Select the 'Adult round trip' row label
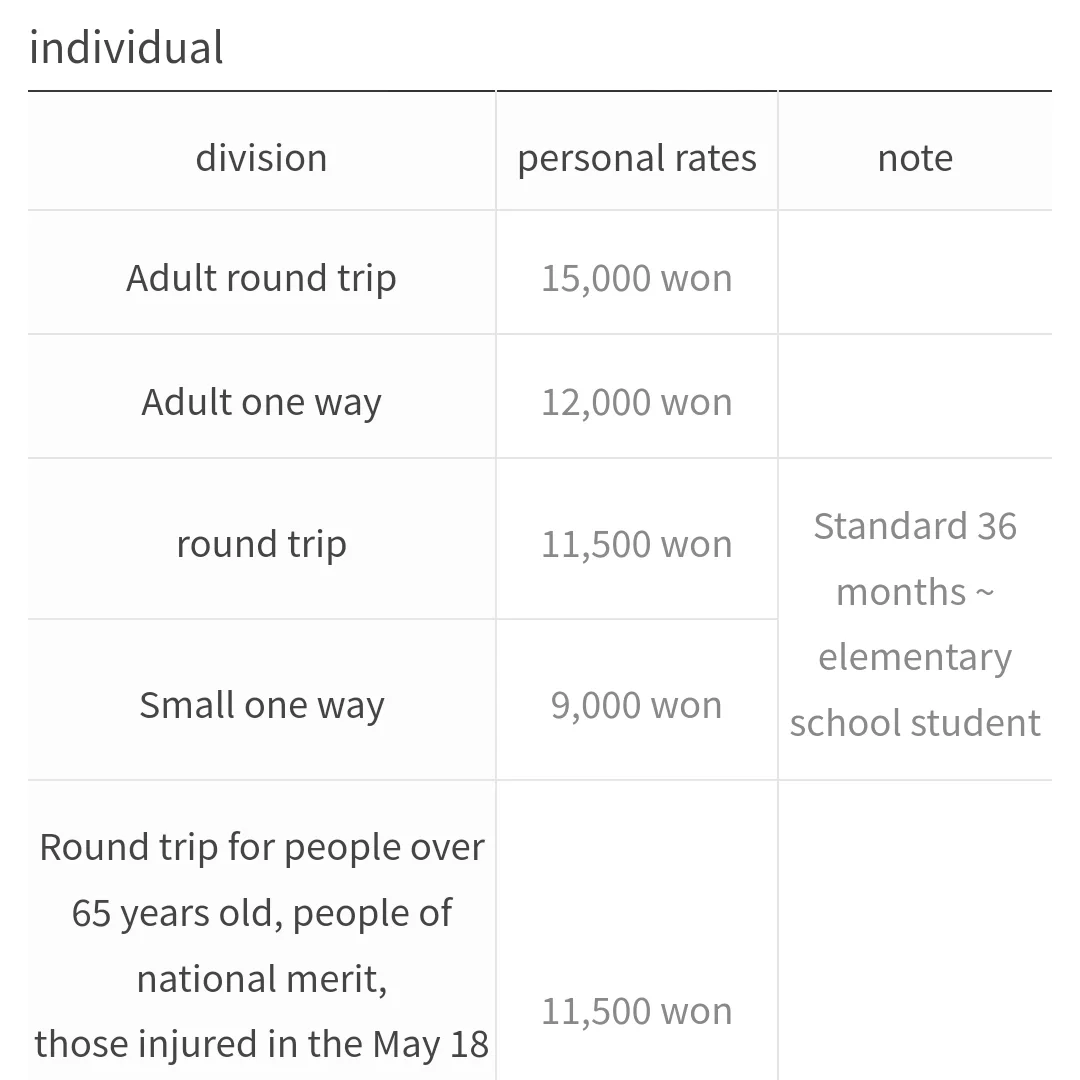The width and height of the screenshot is (1080, 1080). click(x=261, y=278)
